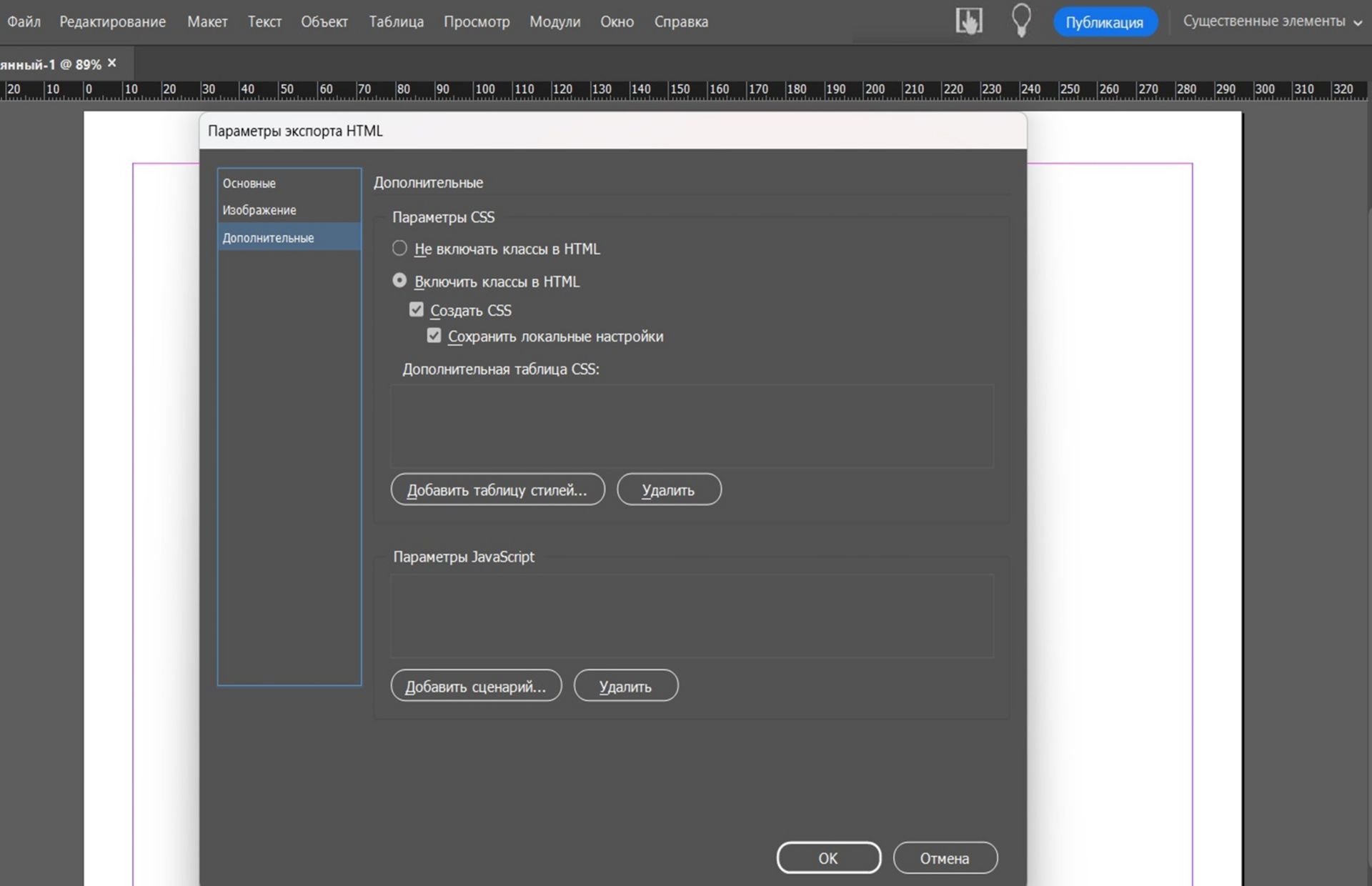Select 'Включить классы в HTML' radio button

coord(399,281)
